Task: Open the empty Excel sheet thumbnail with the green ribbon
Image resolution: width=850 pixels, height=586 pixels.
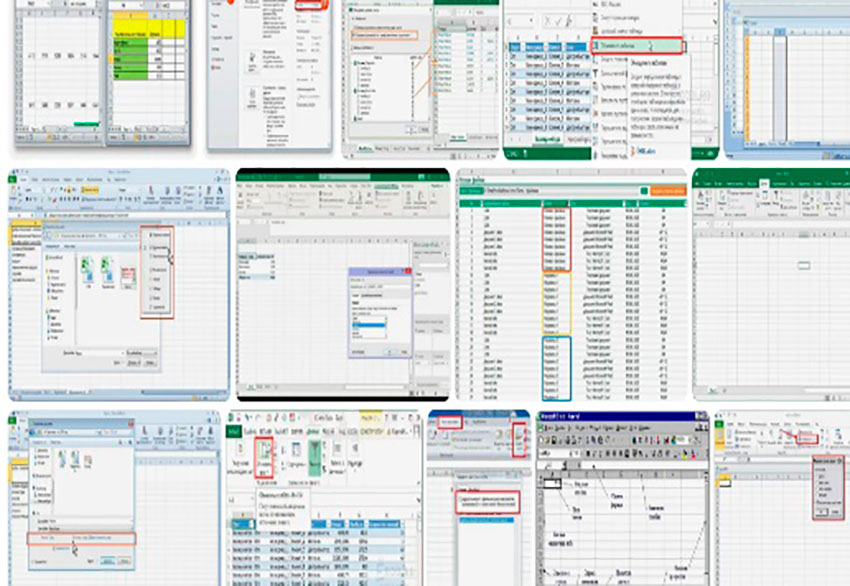Action: 771,284
